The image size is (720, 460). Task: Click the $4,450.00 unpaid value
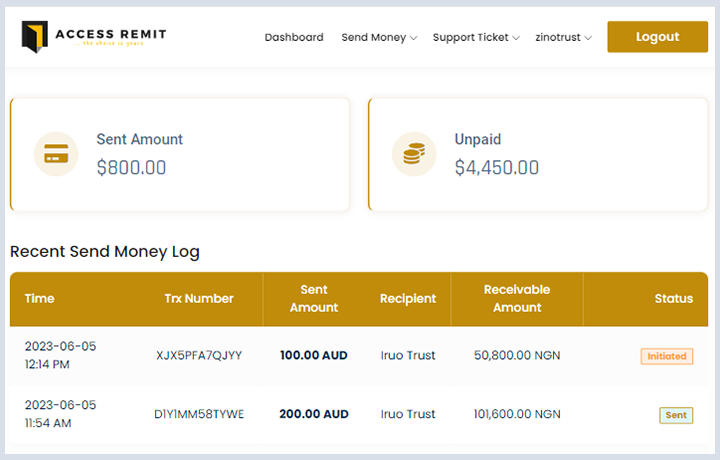click(496, 168)
